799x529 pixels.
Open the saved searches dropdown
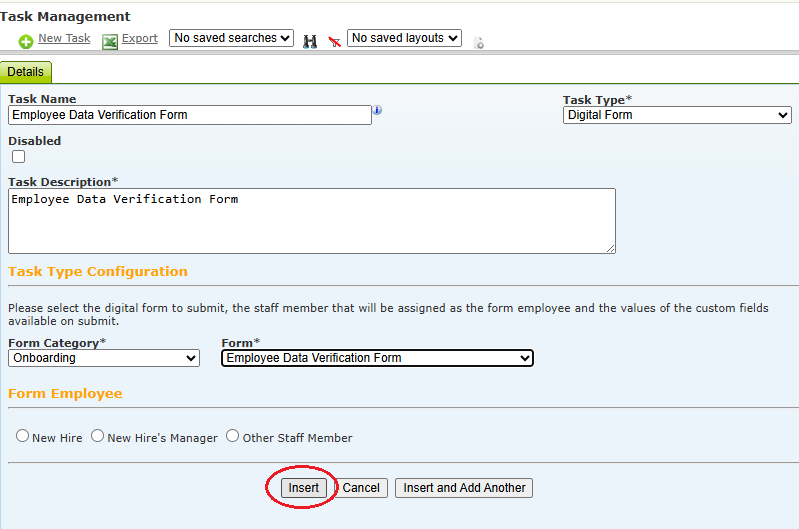point(231,38)
